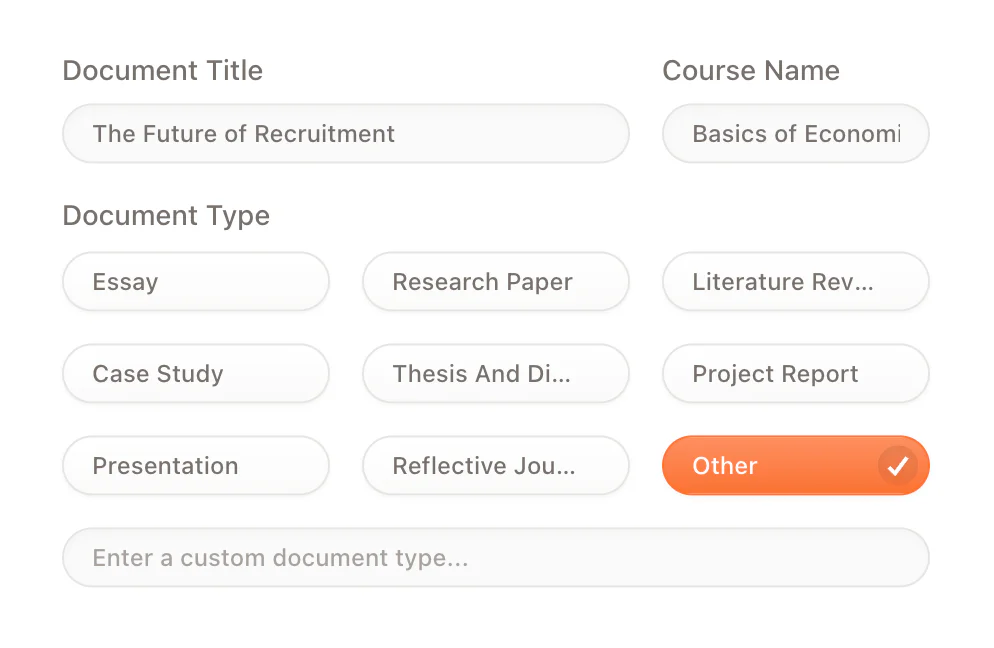Select the Reflective Journal option
Image resolution: width=994 pixels, height=648 pixels.
click(495, 466)
